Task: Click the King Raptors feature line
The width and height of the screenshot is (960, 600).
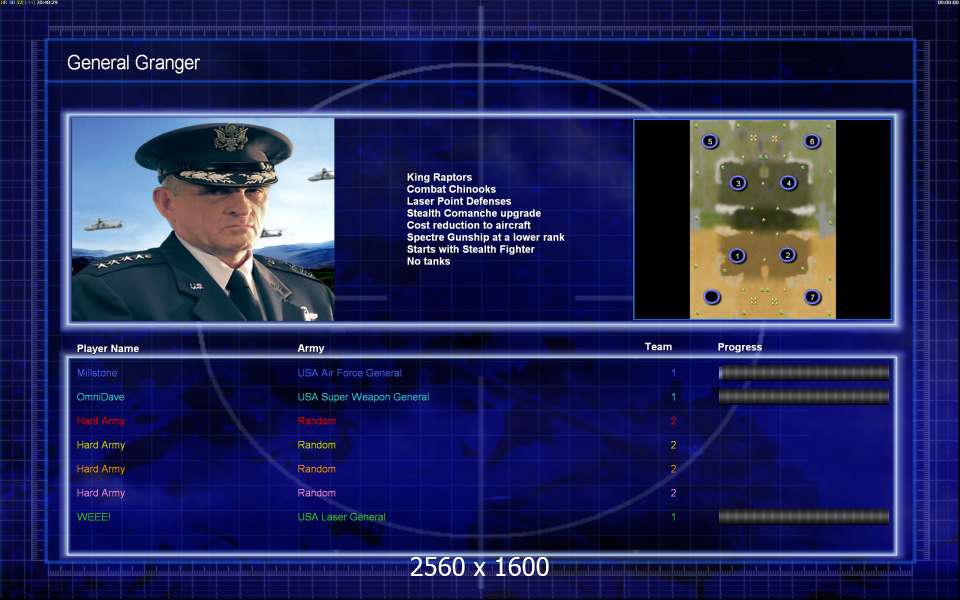Action: click(439, 177)
